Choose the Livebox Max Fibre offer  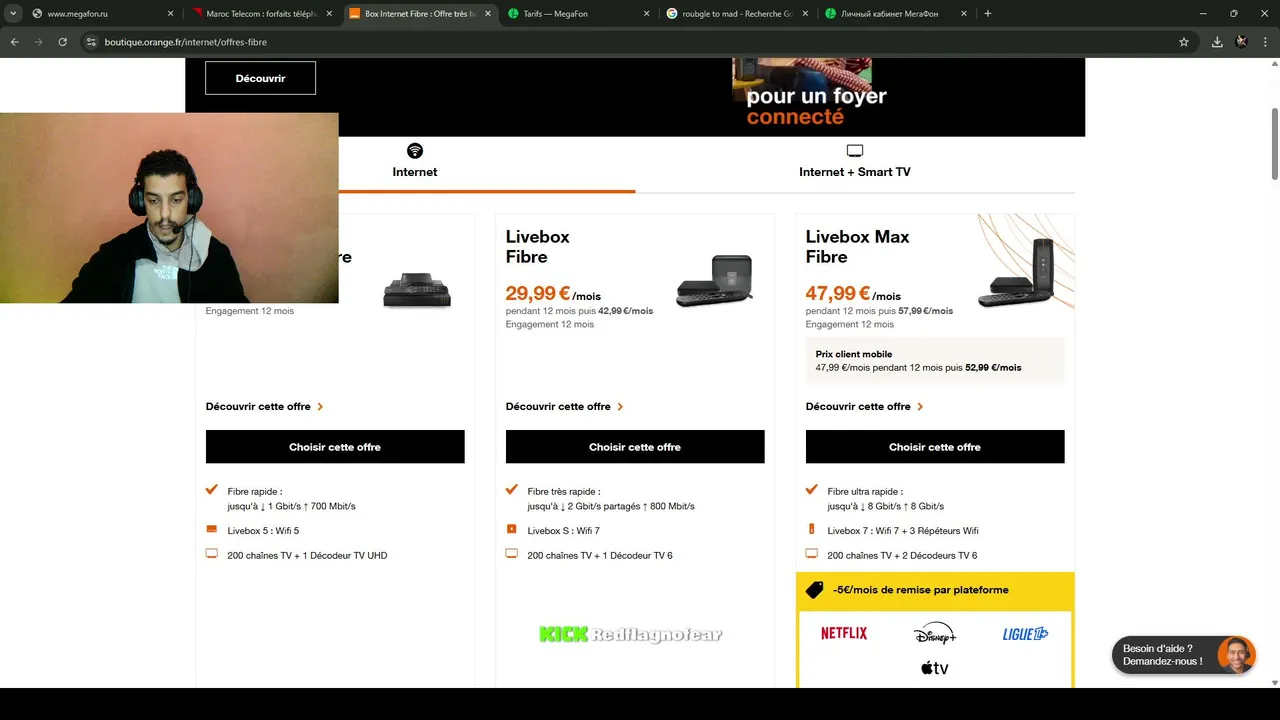click(935, 447)
